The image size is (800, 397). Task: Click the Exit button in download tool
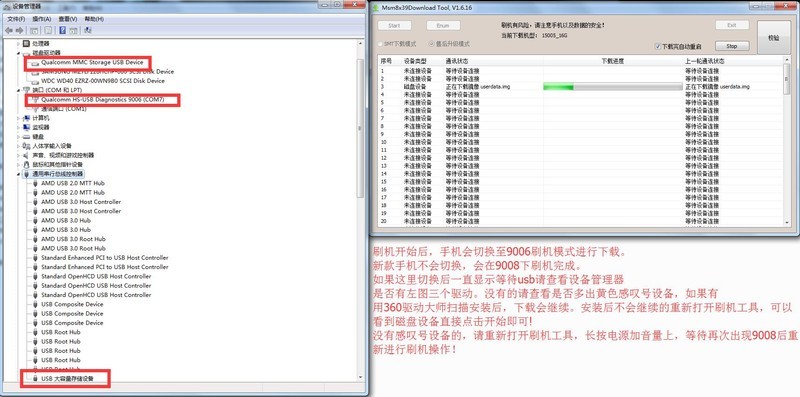tap(732, 25)
